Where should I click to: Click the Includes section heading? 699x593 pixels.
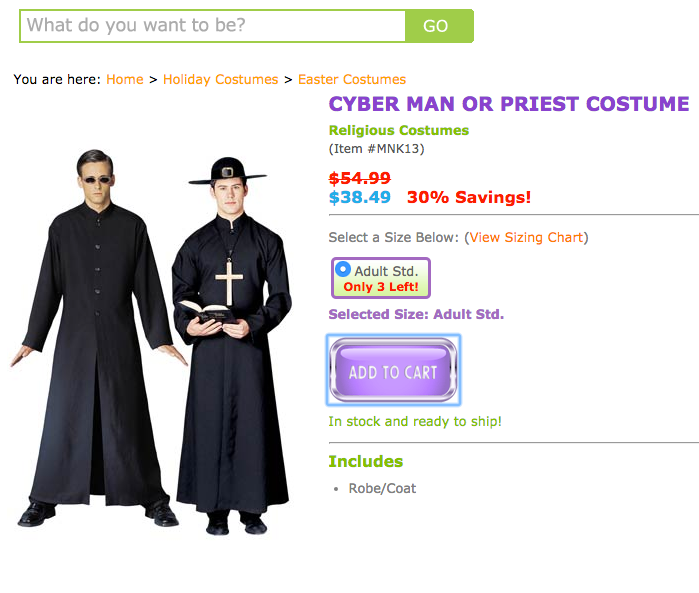pos(366,461)
